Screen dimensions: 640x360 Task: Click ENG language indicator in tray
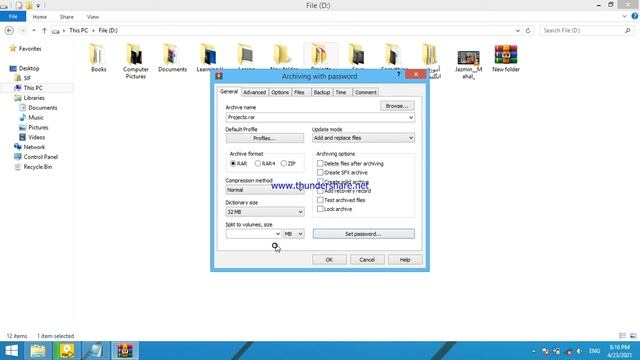click(x=594, y=351)
